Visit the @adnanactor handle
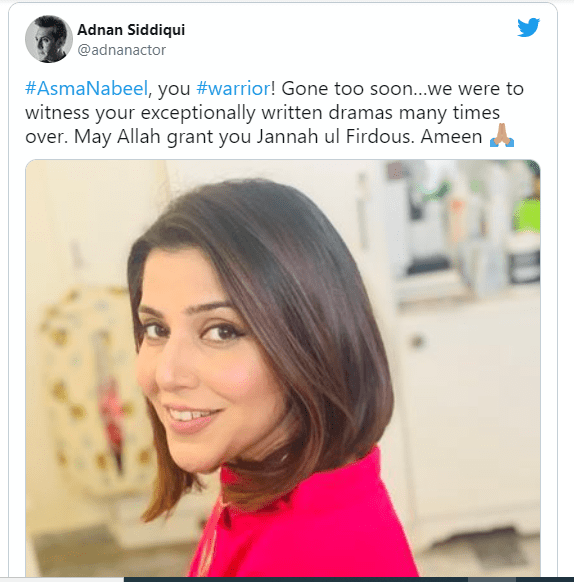 click(x=121, y=50)
